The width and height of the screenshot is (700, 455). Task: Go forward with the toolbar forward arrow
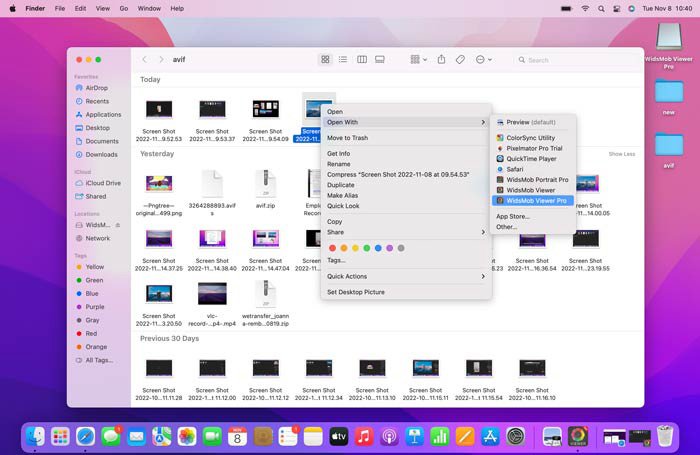(x=161, y=59)
